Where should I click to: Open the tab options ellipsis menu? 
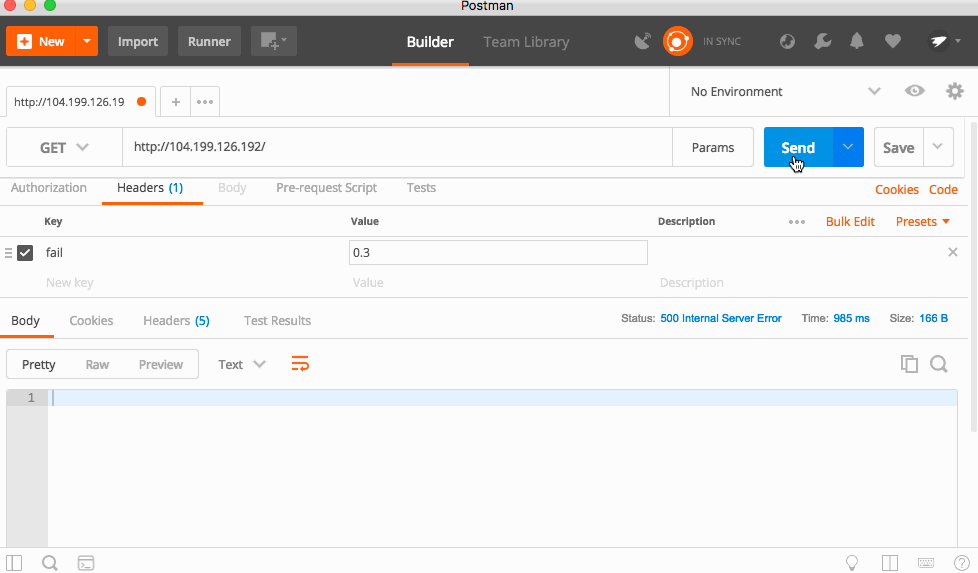(205, 102)
